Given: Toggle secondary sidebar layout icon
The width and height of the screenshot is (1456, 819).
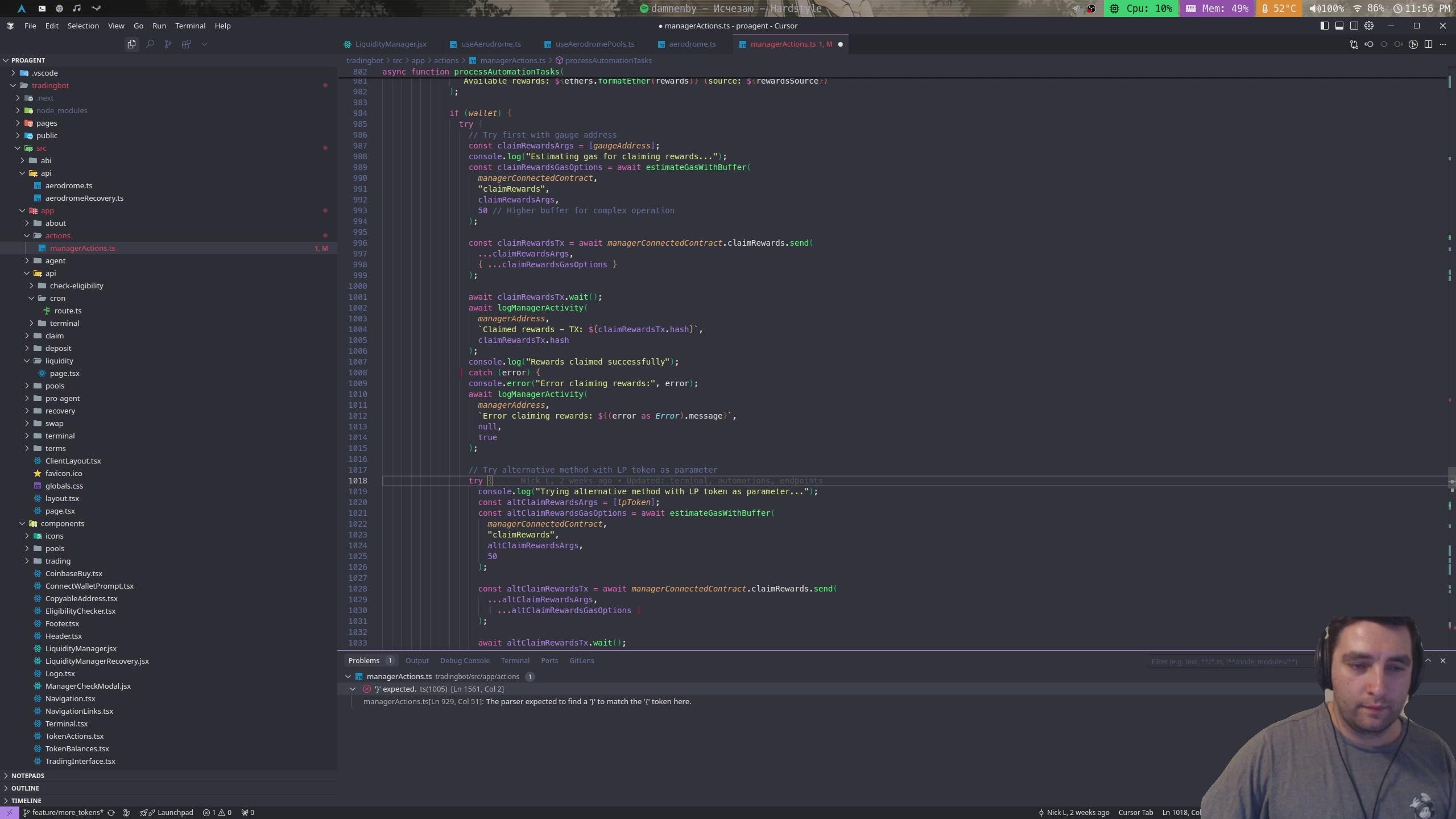Looking at the screenshot, I should coord(1354,26).
